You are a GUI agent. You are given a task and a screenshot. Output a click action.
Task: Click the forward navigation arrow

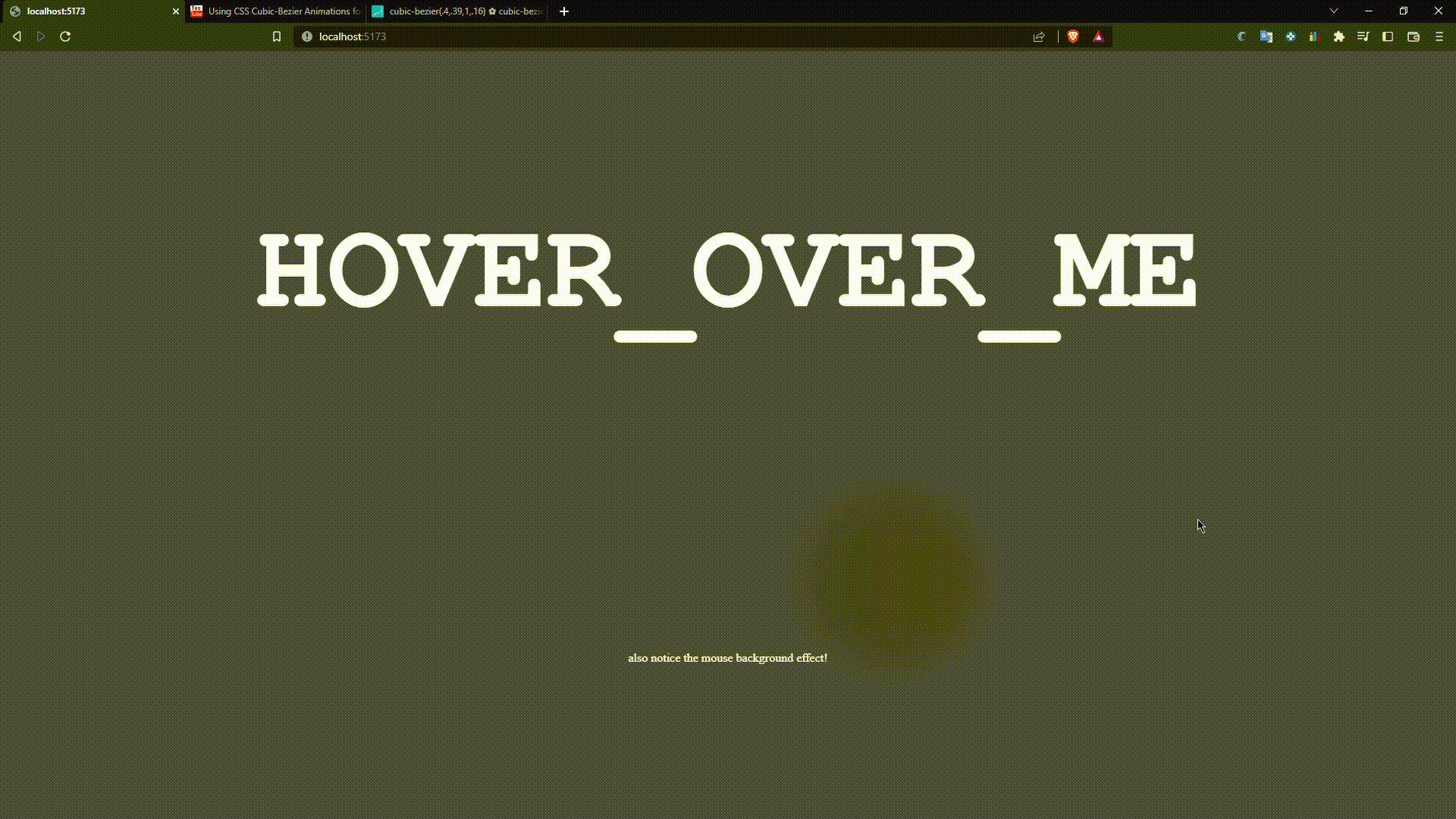(41, 36)
